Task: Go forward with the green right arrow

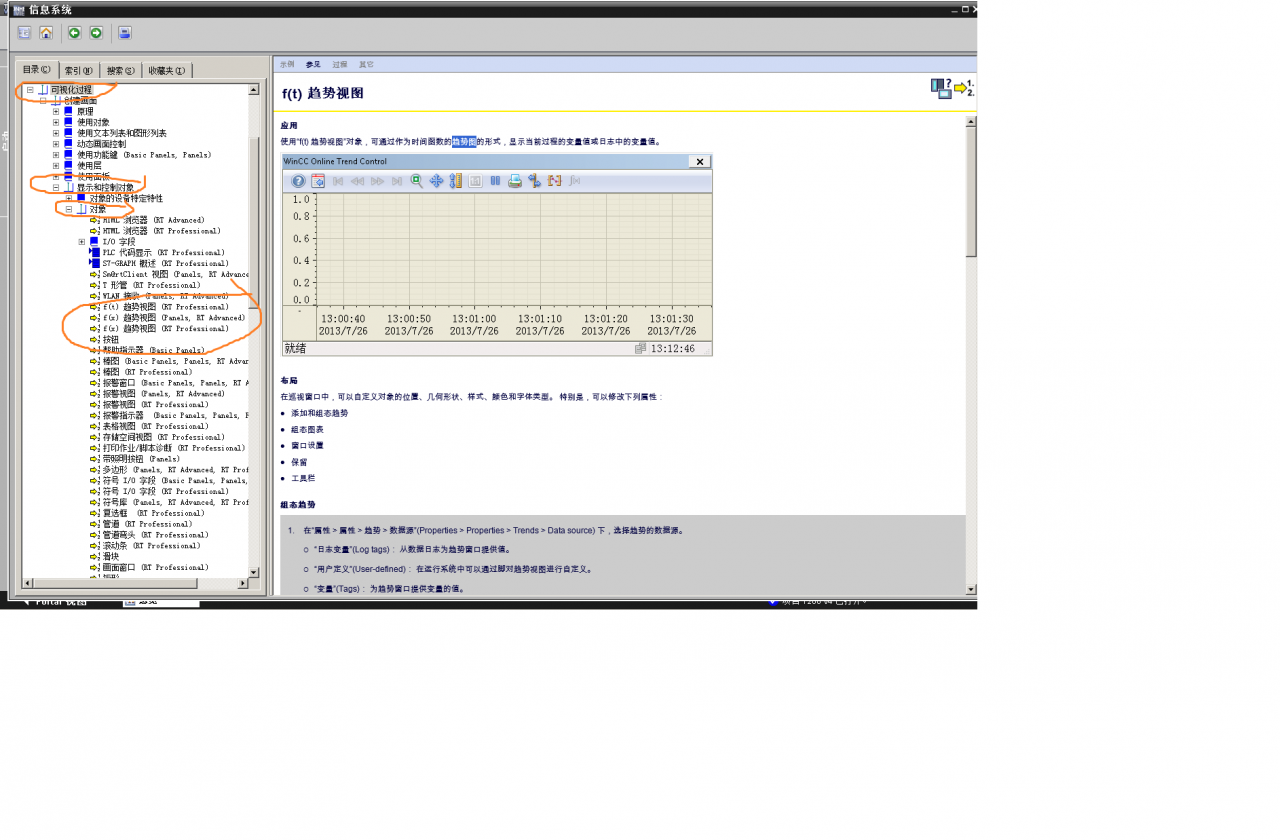Action: tap(96, 33)
